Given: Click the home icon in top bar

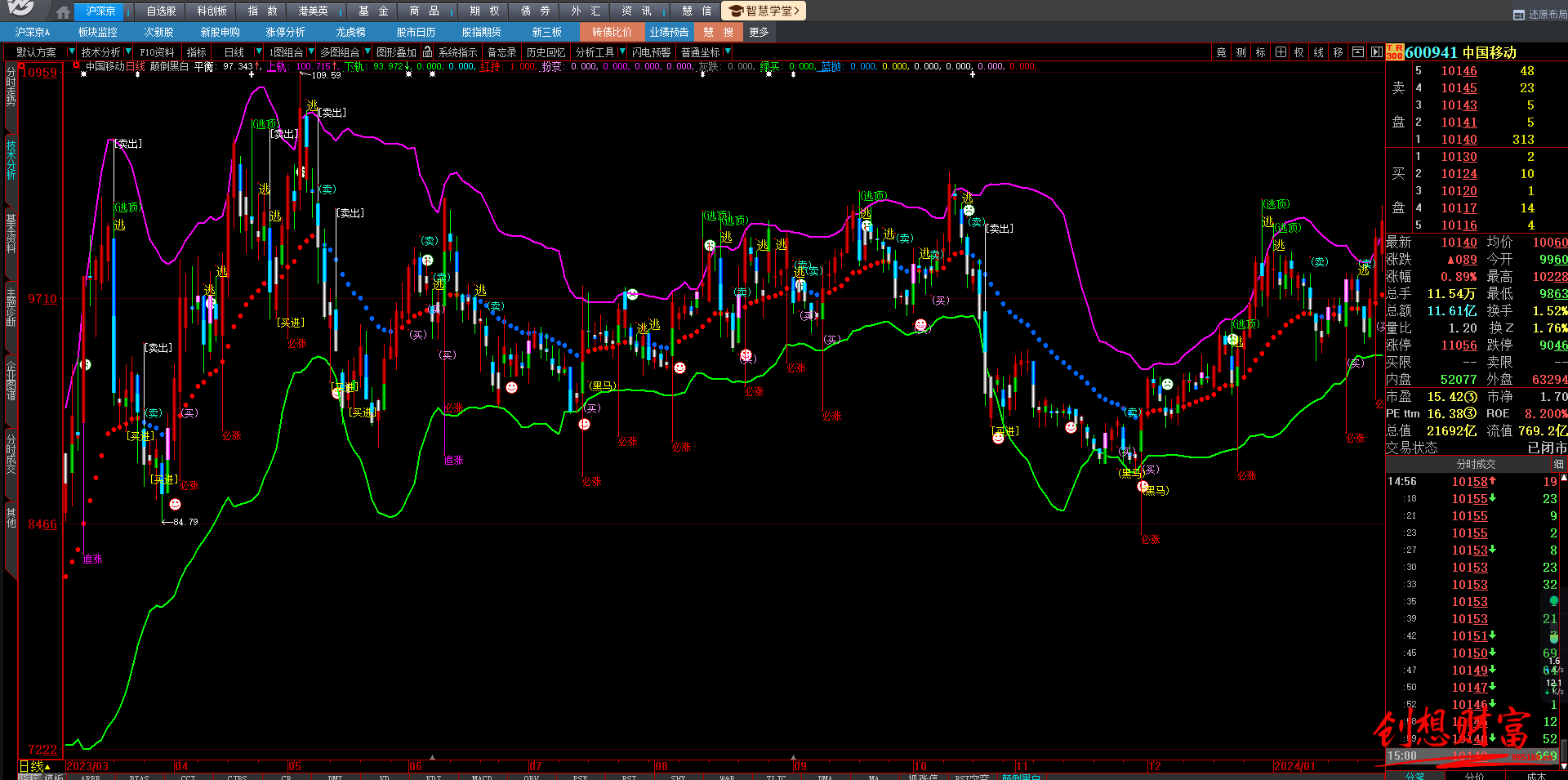Looking at the screenshot, I should [64, 11].
